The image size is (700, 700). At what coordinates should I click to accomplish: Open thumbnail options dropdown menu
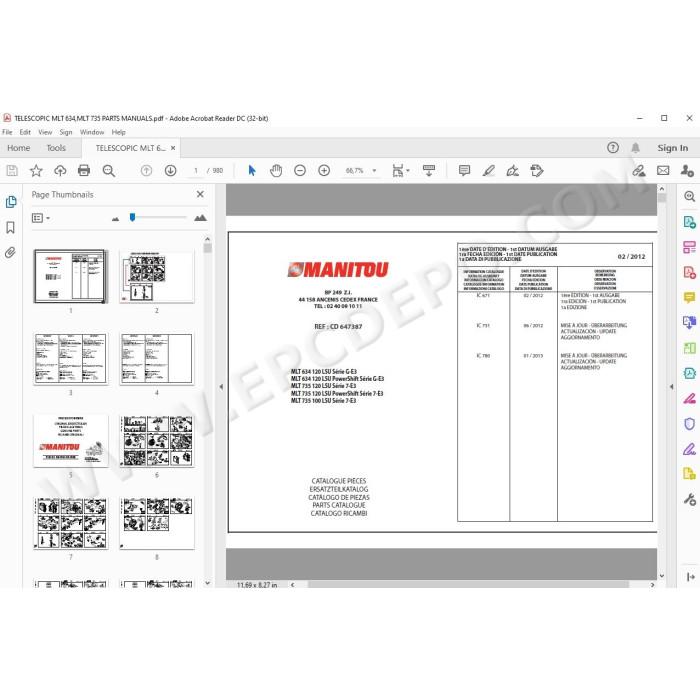pos(41,218)
